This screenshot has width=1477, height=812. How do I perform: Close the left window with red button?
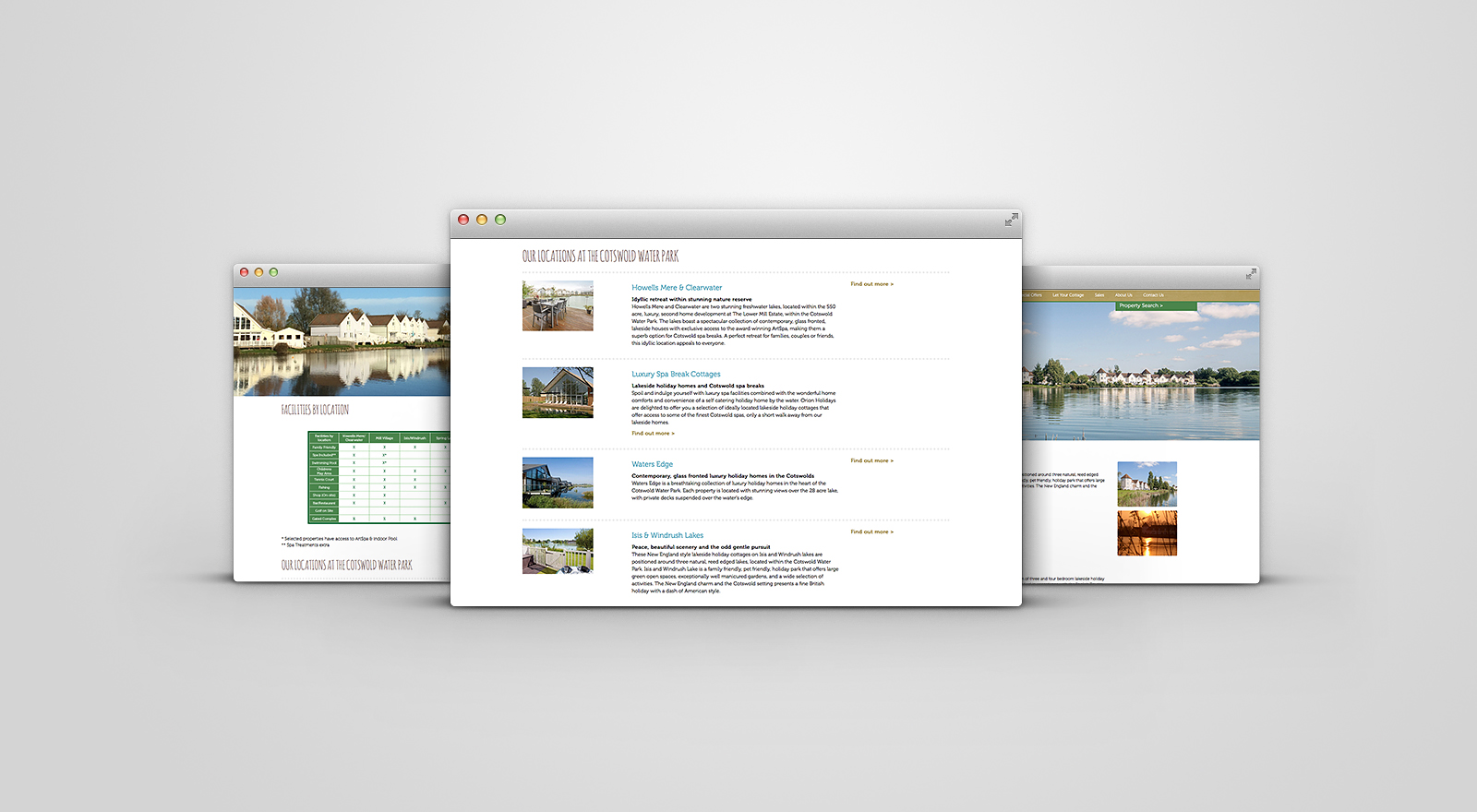(245, 272)
